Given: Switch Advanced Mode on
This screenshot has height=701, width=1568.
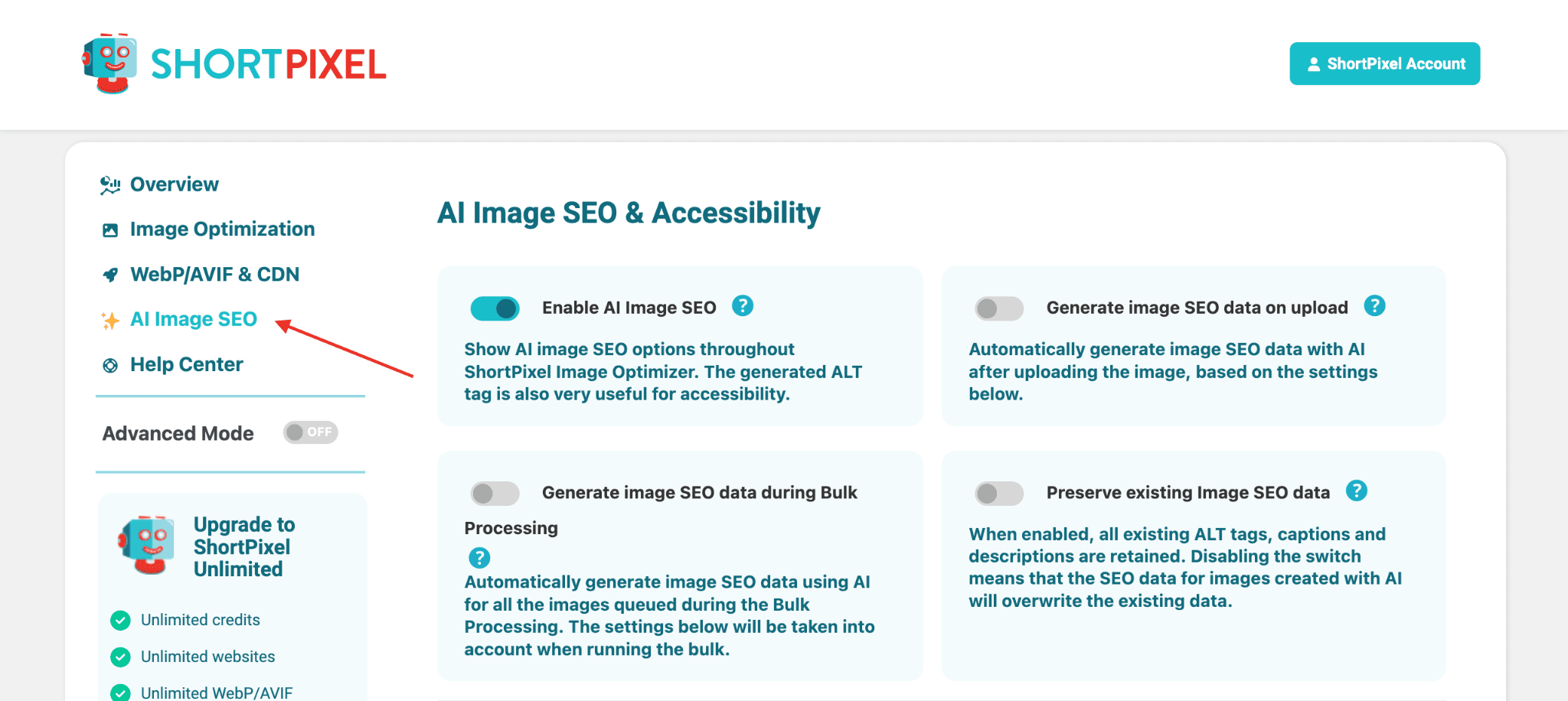Looking at the screenshot, I should (310, 433).
